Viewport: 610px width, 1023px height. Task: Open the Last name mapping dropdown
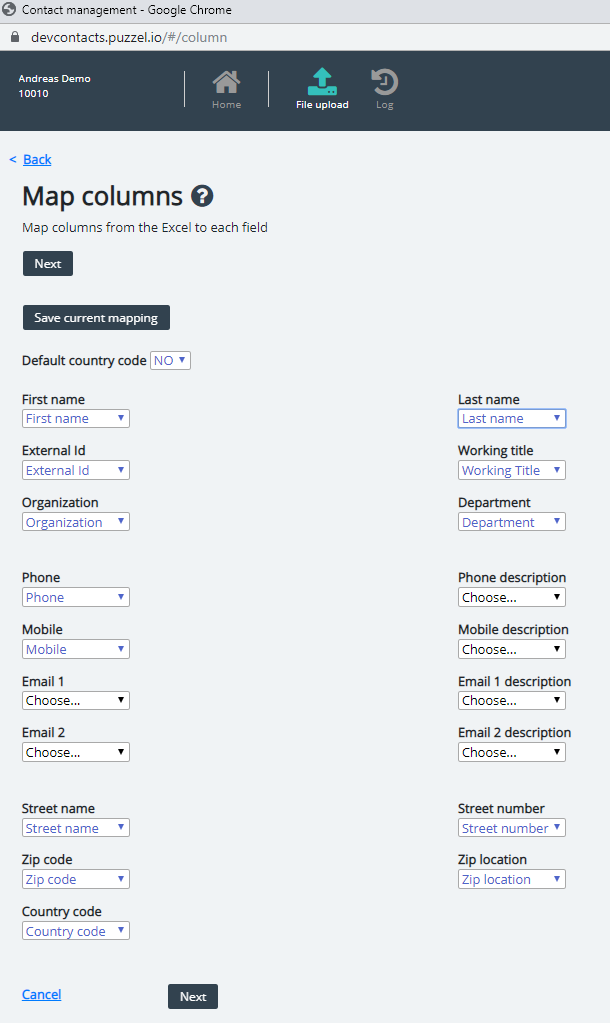[x=512, y=419]
